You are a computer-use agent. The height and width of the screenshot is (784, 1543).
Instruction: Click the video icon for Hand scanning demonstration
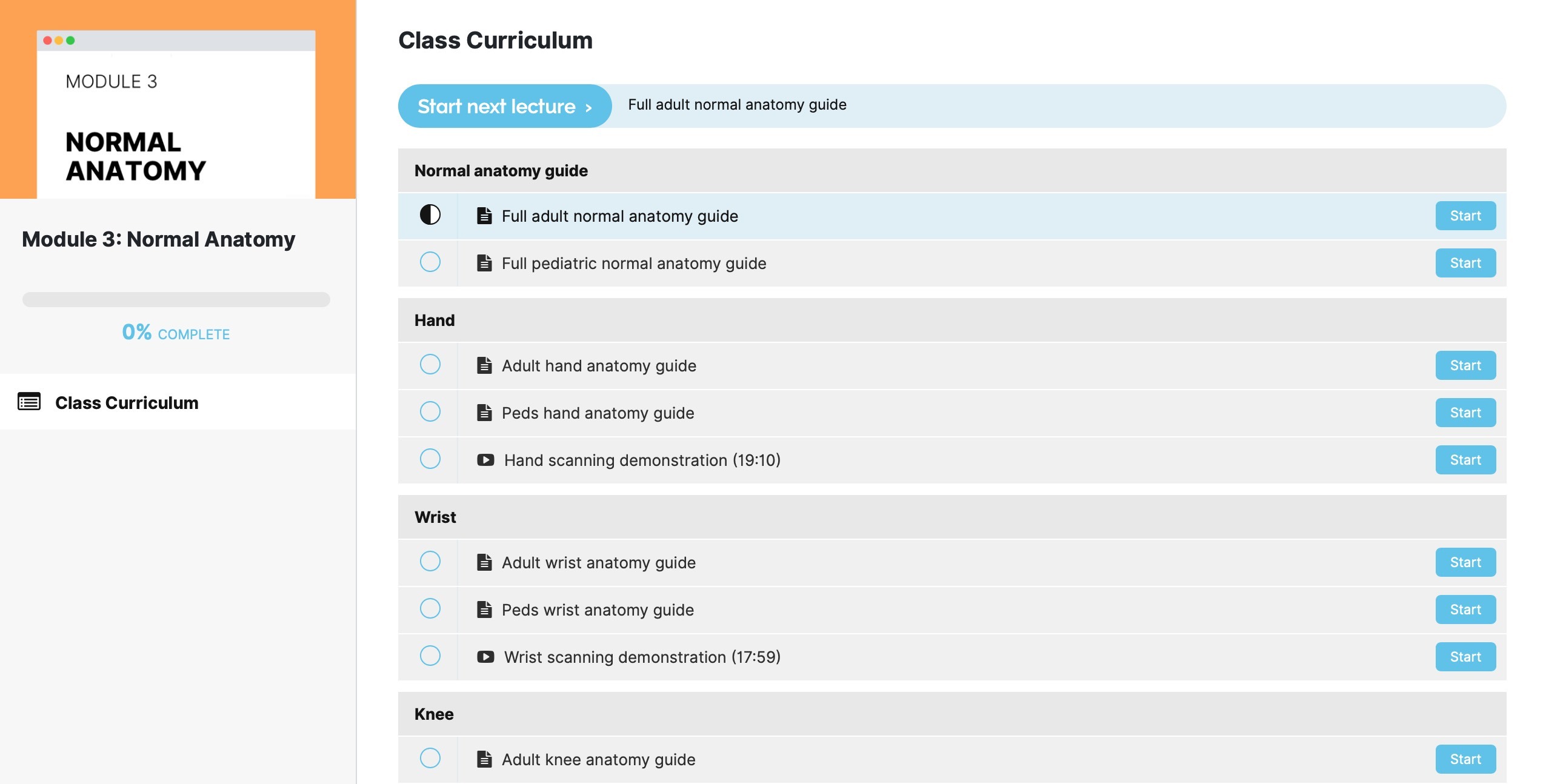pyautogui.click(x=485, y=460)
